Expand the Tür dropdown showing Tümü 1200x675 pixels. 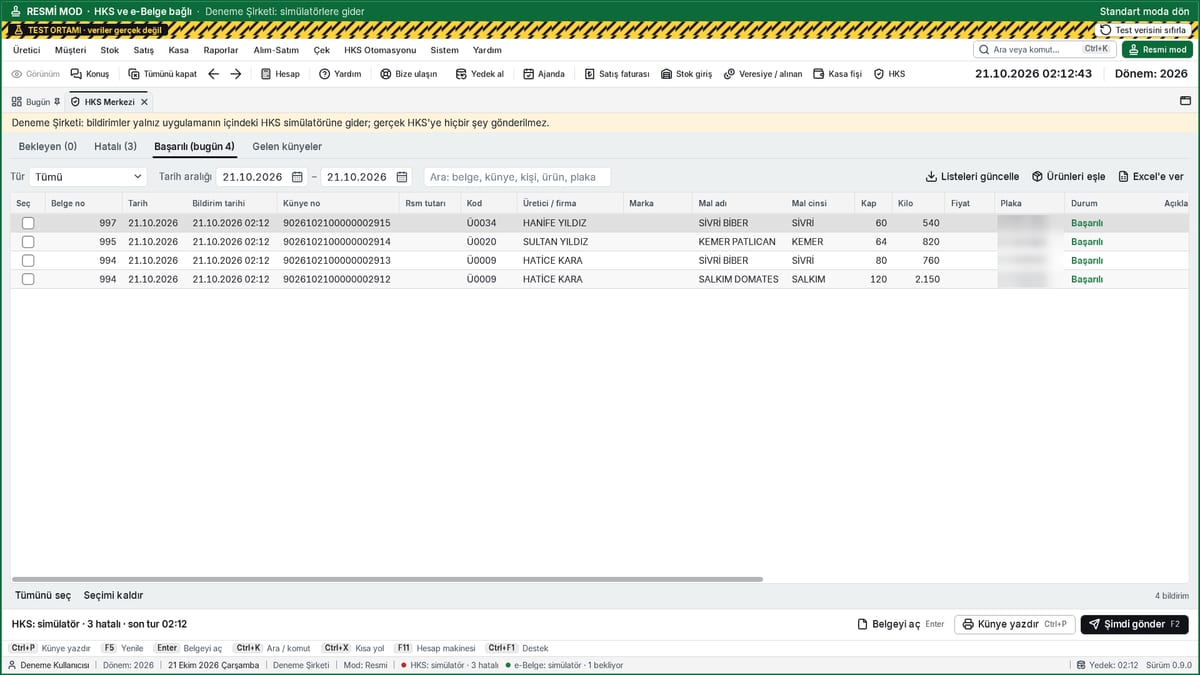pos(89,177)
